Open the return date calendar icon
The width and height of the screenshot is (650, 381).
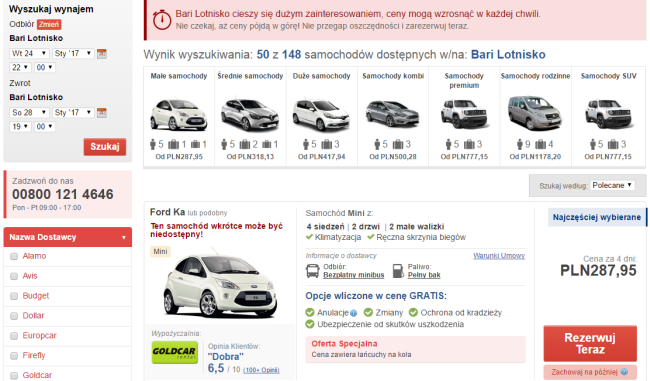pos(102,112)
